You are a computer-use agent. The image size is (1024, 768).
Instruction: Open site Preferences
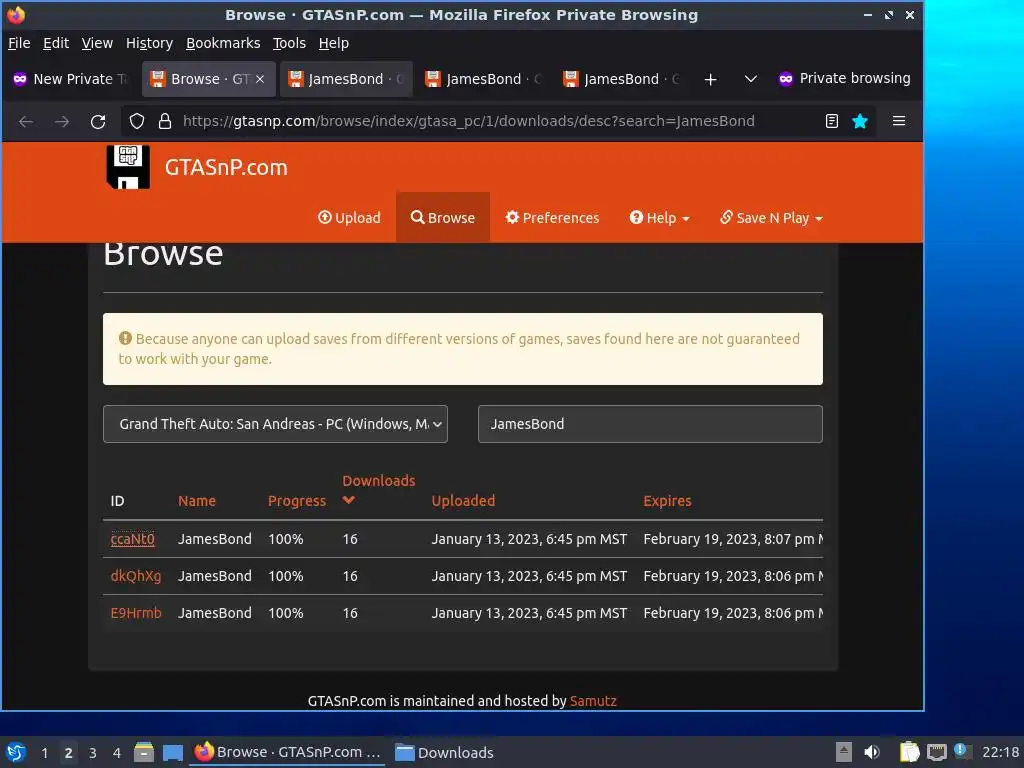pyautogui.click(x=552, y=217)
